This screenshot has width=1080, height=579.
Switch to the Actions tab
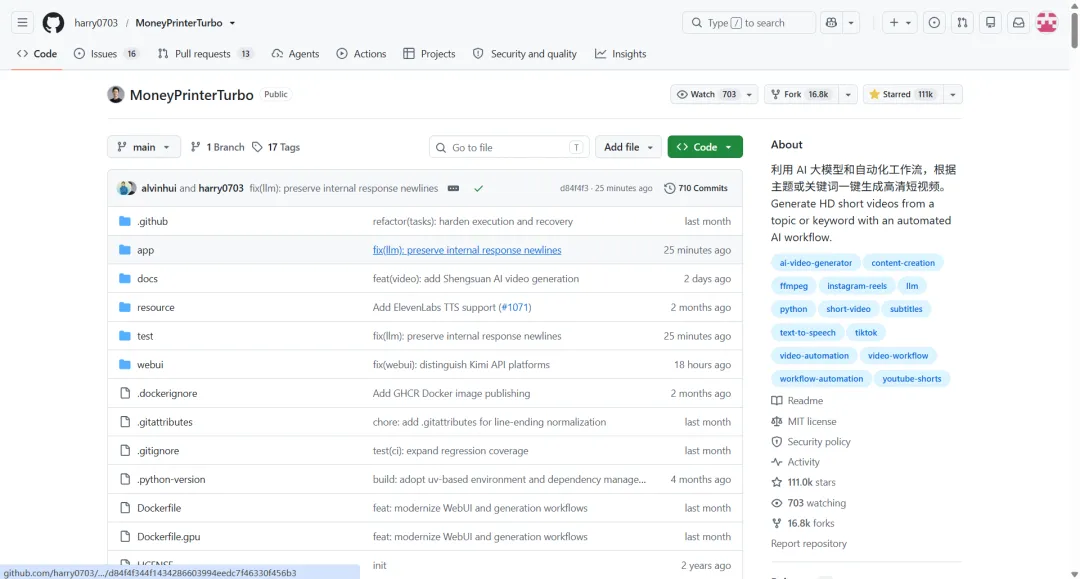[361, 54]
